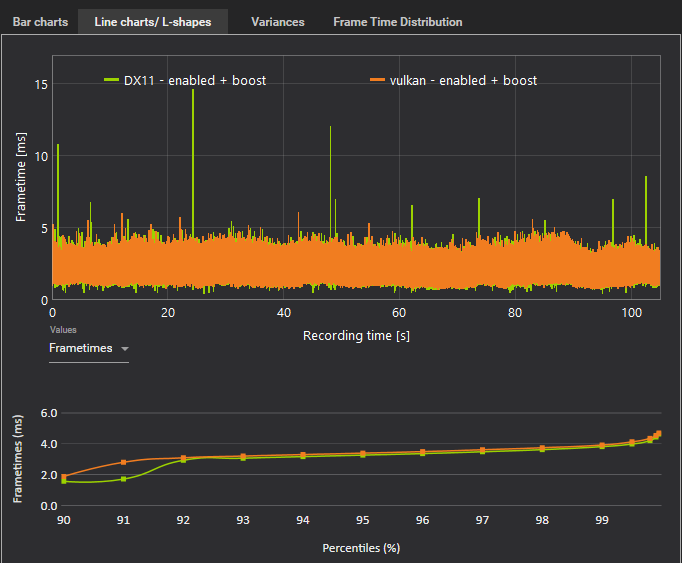Click the Frametimes (ms) vertical axis label
The image size is (682, 563).
(17, 459)
